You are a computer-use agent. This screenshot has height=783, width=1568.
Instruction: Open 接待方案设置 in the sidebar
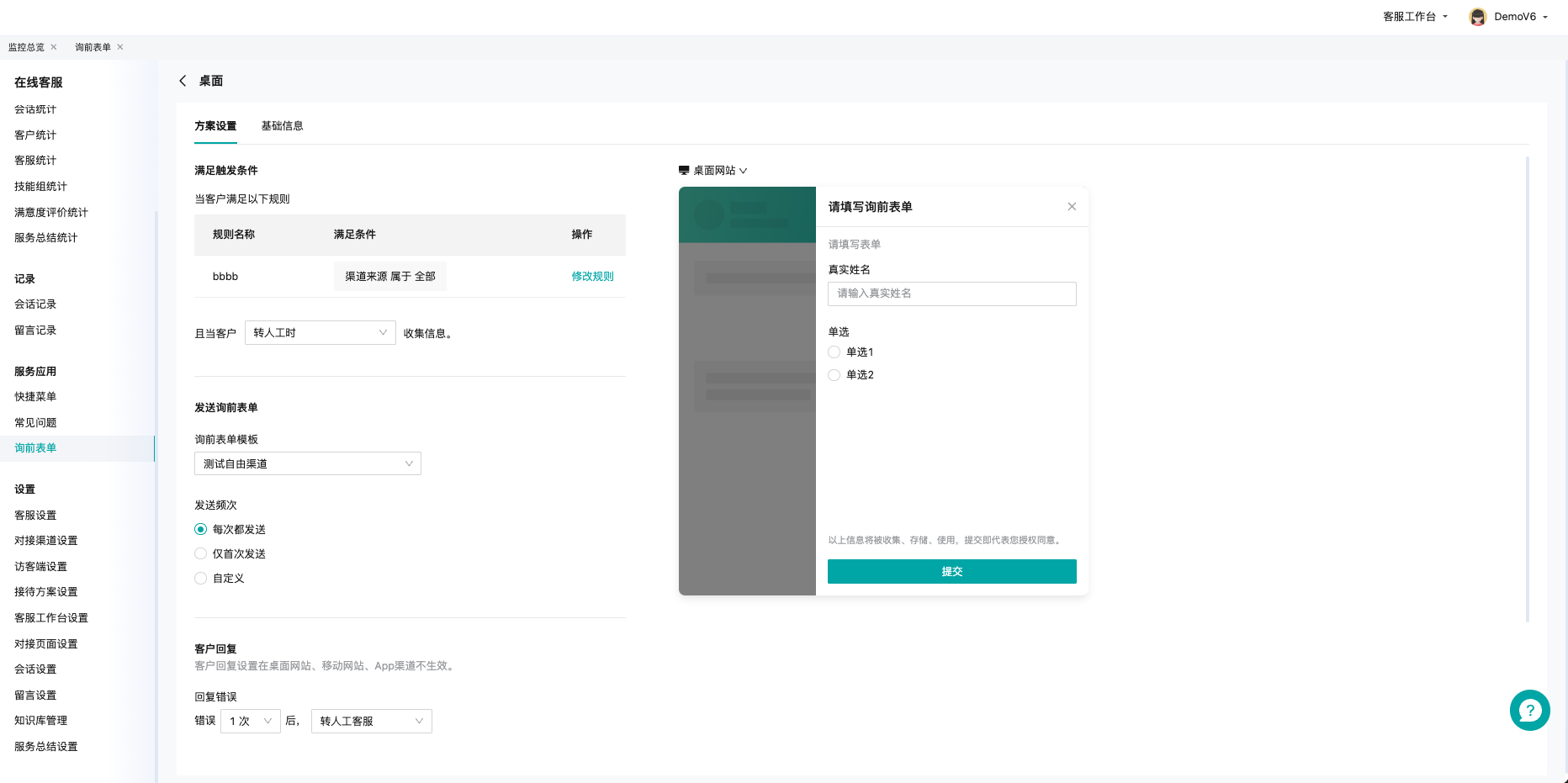(x=46, y=592)
